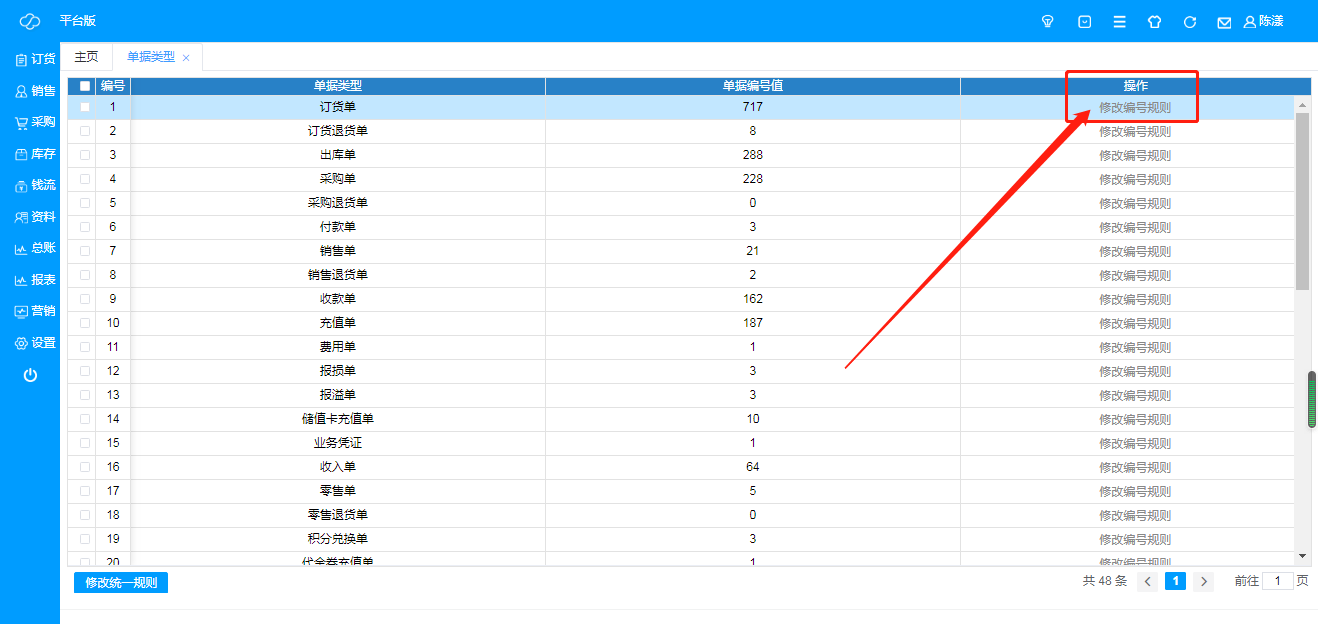Open the theme skin shirt icon
Viewport: 1318px width, 624px height.
(1154, 21)
